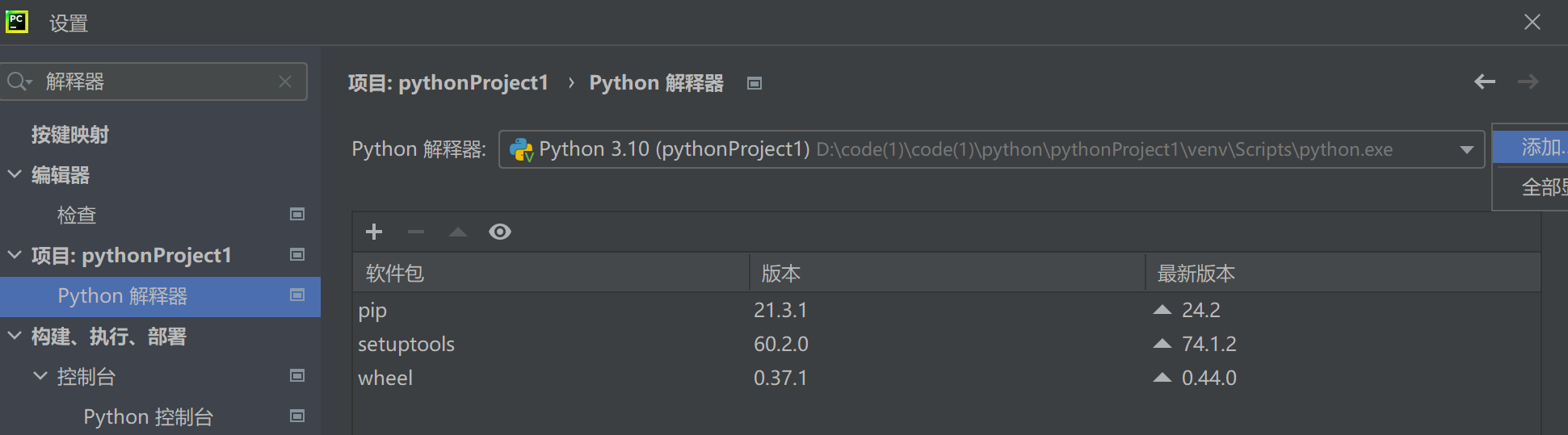The width and height of the screenshot is (1568, 435).
Task: Click project icon beside Python 解释器 row
Action: click(x=297, y=295)
